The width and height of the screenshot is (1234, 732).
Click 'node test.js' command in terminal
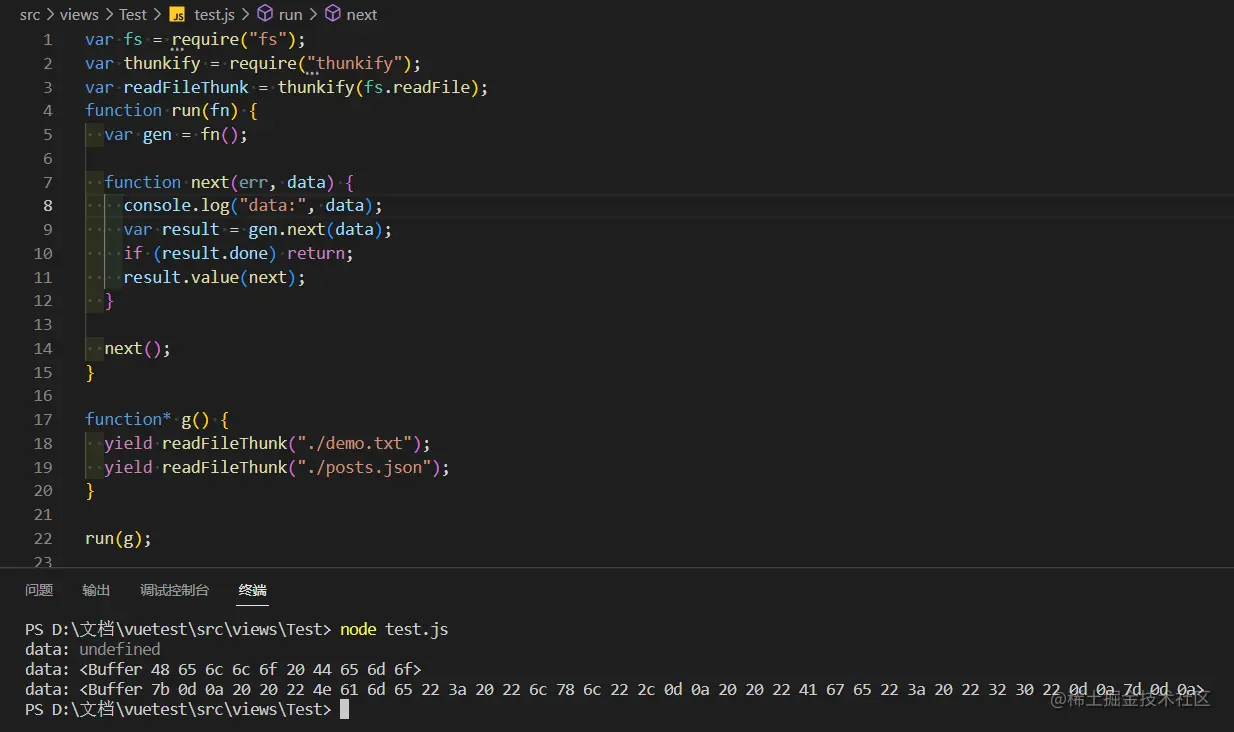point(394,630)
